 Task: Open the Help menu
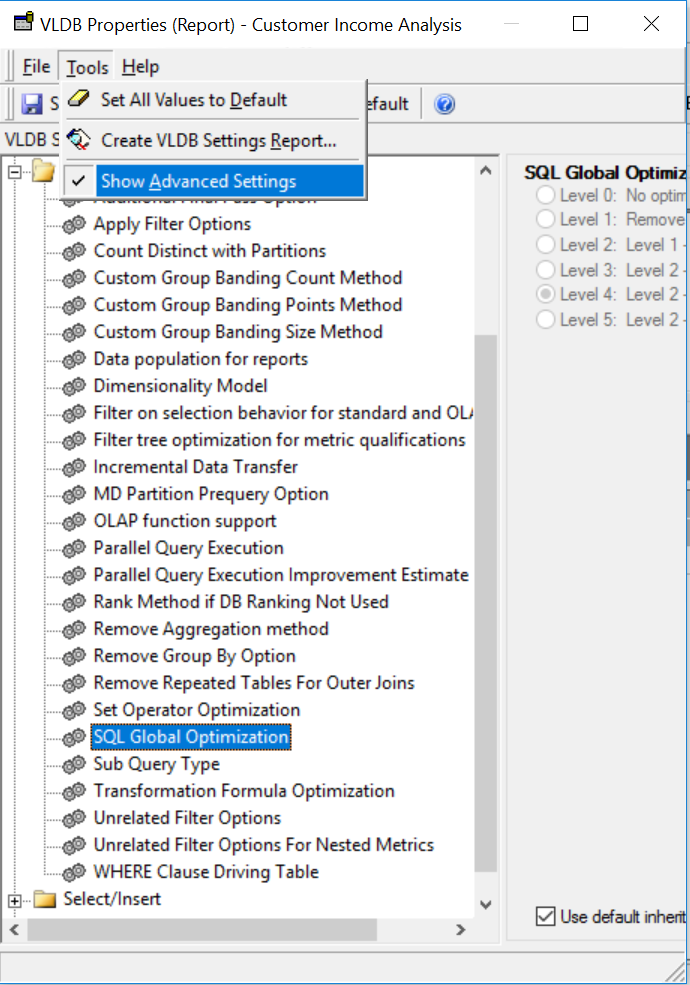click(x=140, y=66)
